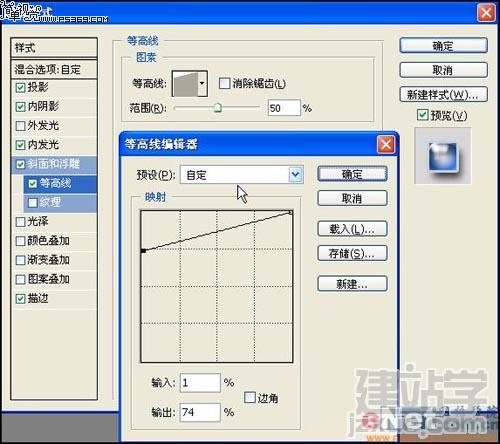
Task: Click the style preview thumbnail
Action: tap(443, 156)
